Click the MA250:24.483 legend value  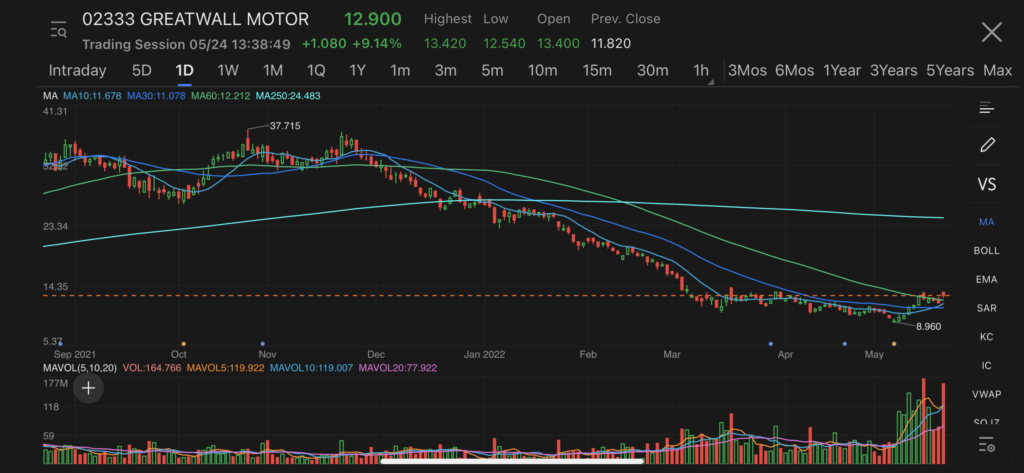tap(288, 96)
